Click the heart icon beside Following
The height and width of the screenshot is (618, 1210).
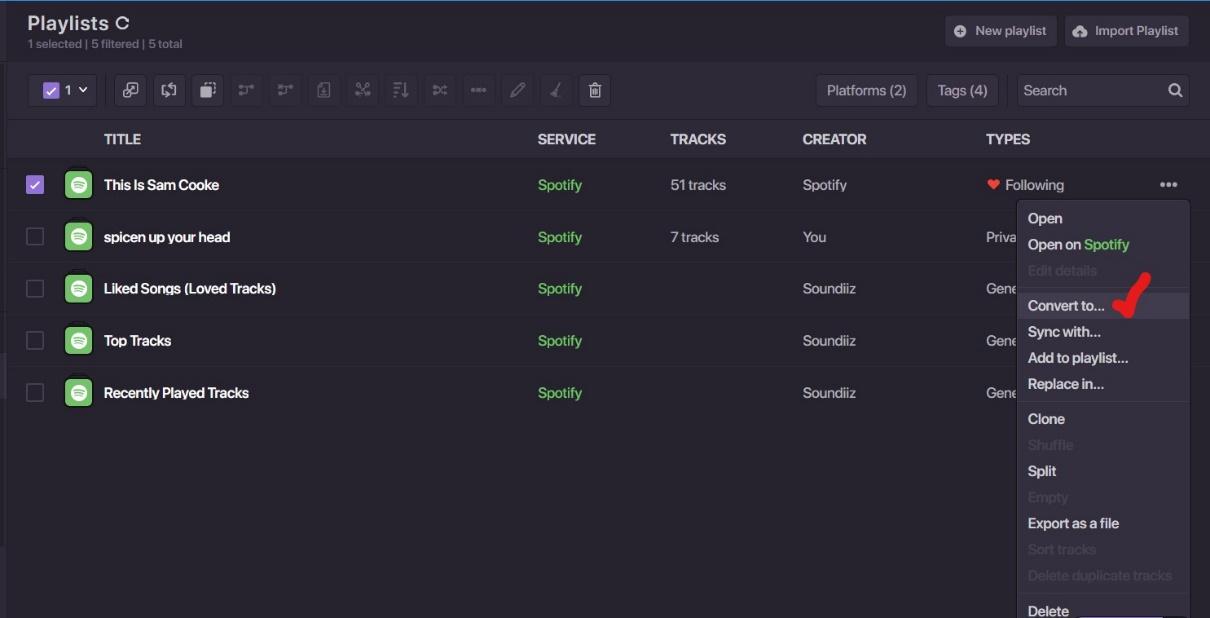993,185
